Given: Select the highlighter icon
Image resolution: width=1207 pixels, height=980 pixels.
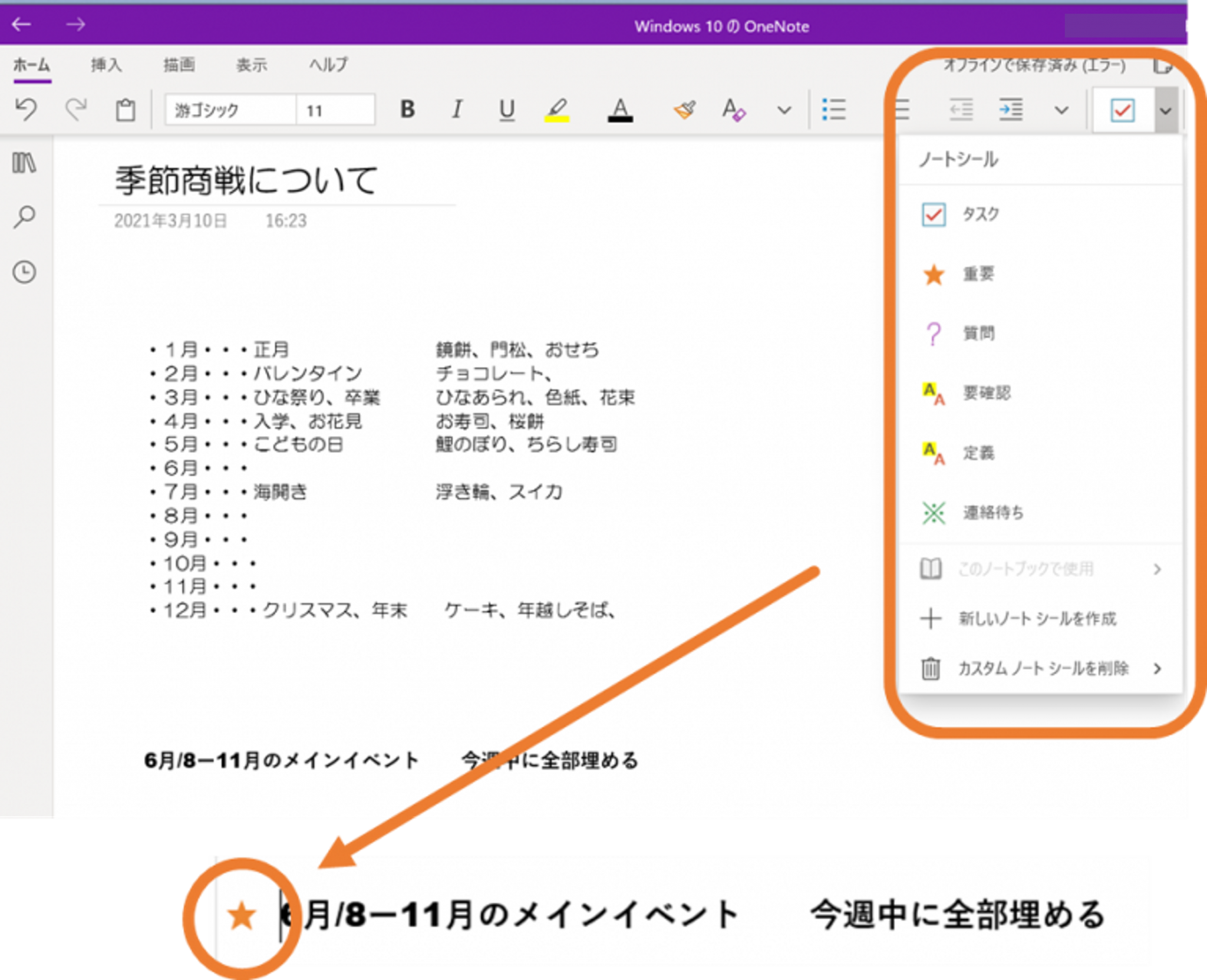Looking at the screenshot, I should pos(558,109).
